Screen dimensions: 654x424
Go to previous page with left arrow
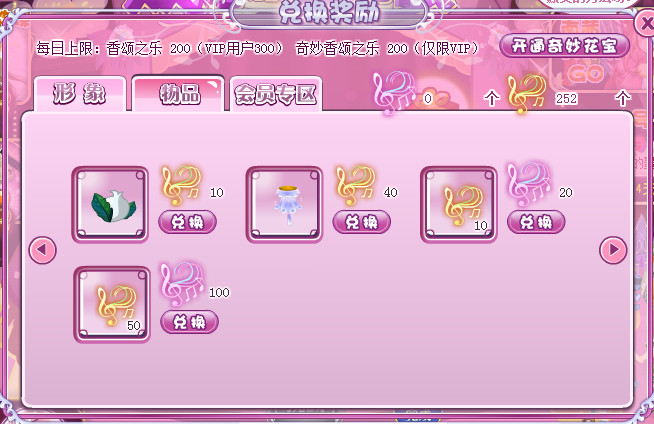pos(43,250)
